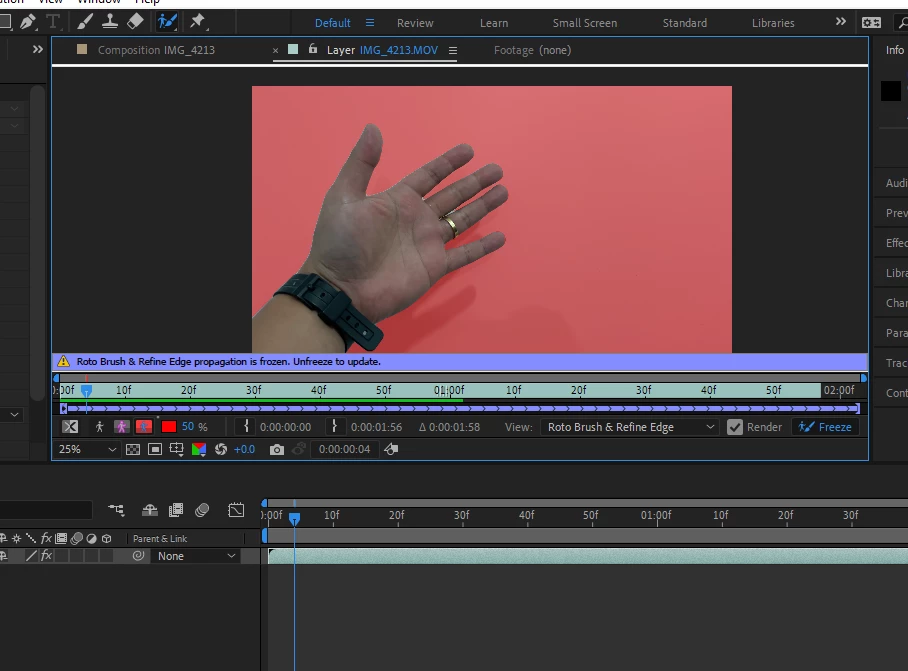Screen dimensions: 908x671
Task: Click the Parent & Link column header
Action: pyautogui.click(x=160, y=539)
